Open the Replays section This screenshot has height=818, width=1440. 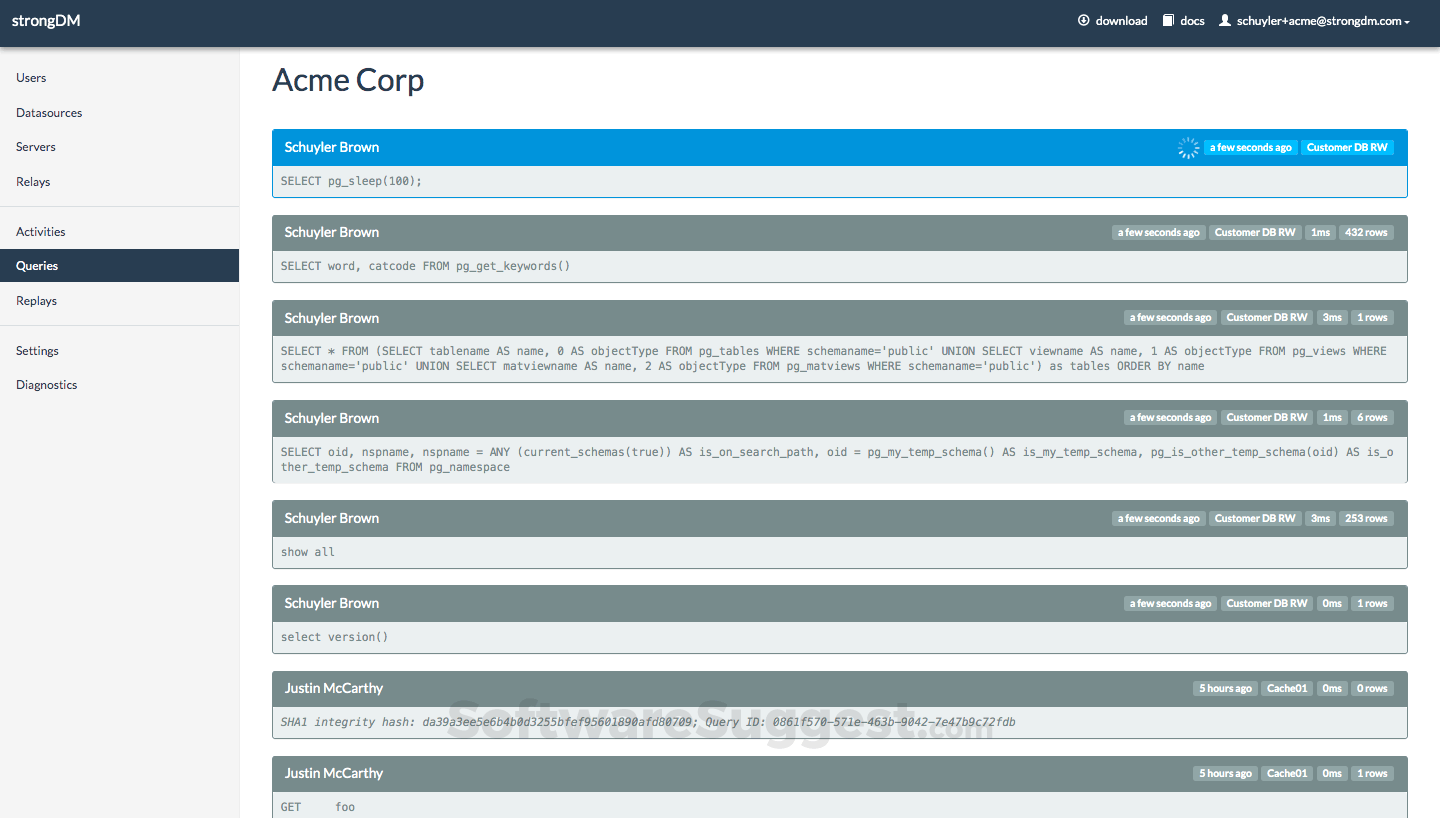[35, 300]
